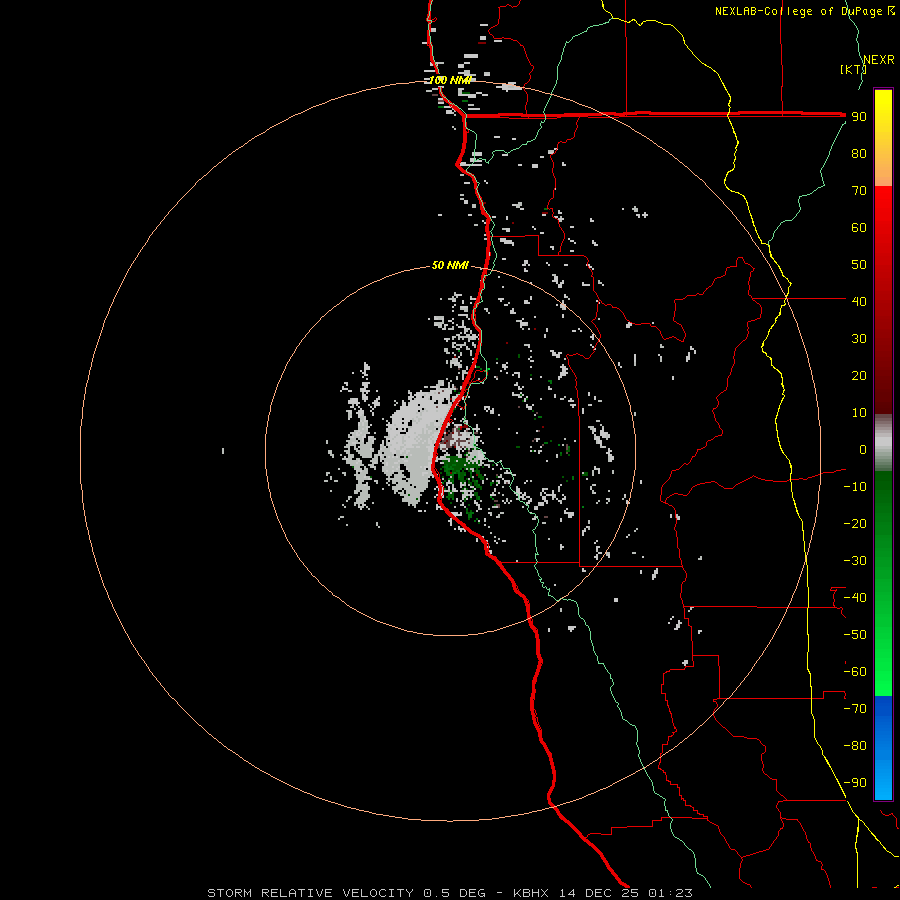Pick the yellow segment of the velocity color bar
The image size is (900, 900).
[x=883, y=112]
